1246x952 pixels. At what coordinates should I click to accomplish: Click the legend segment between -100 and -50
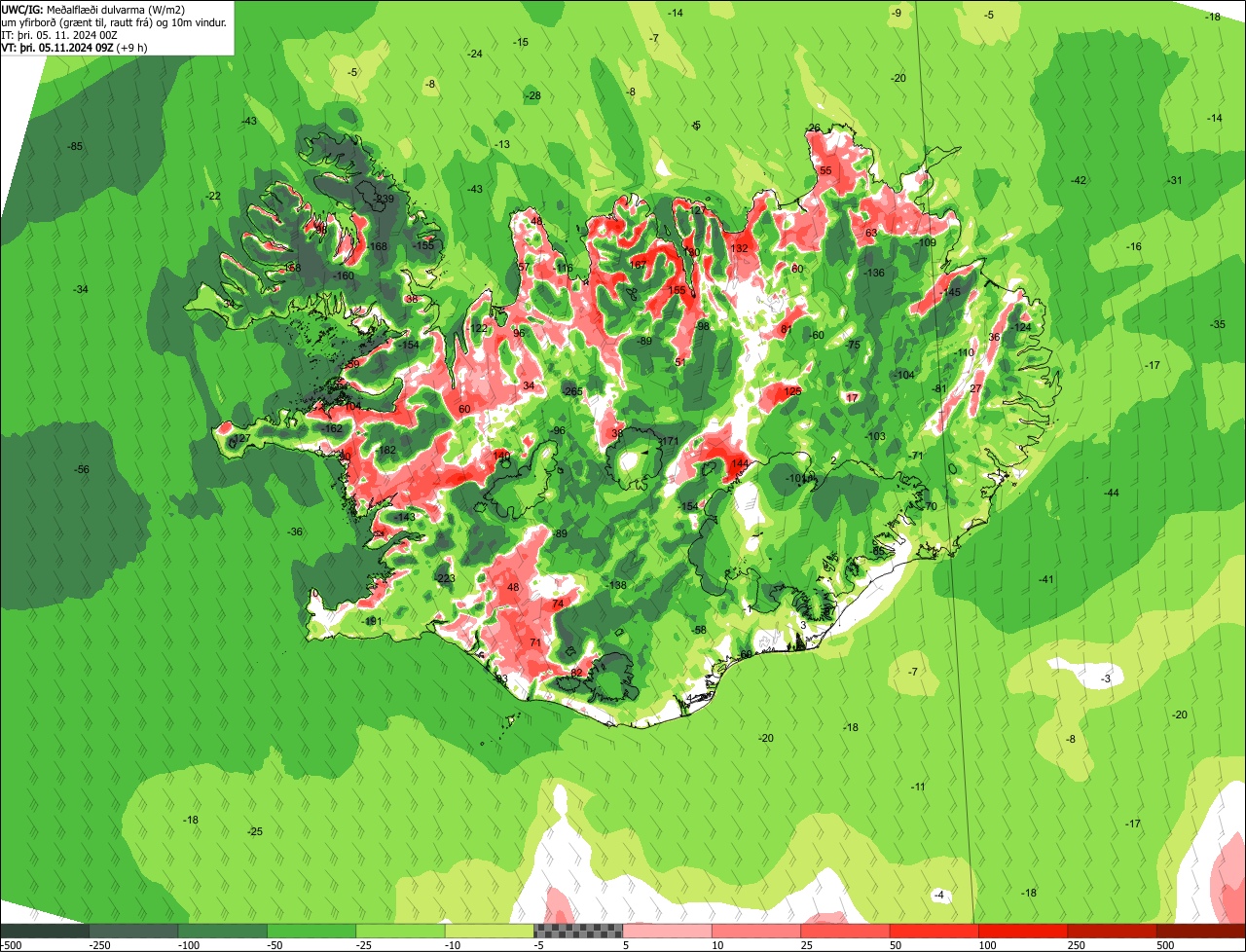coord(223,930)
